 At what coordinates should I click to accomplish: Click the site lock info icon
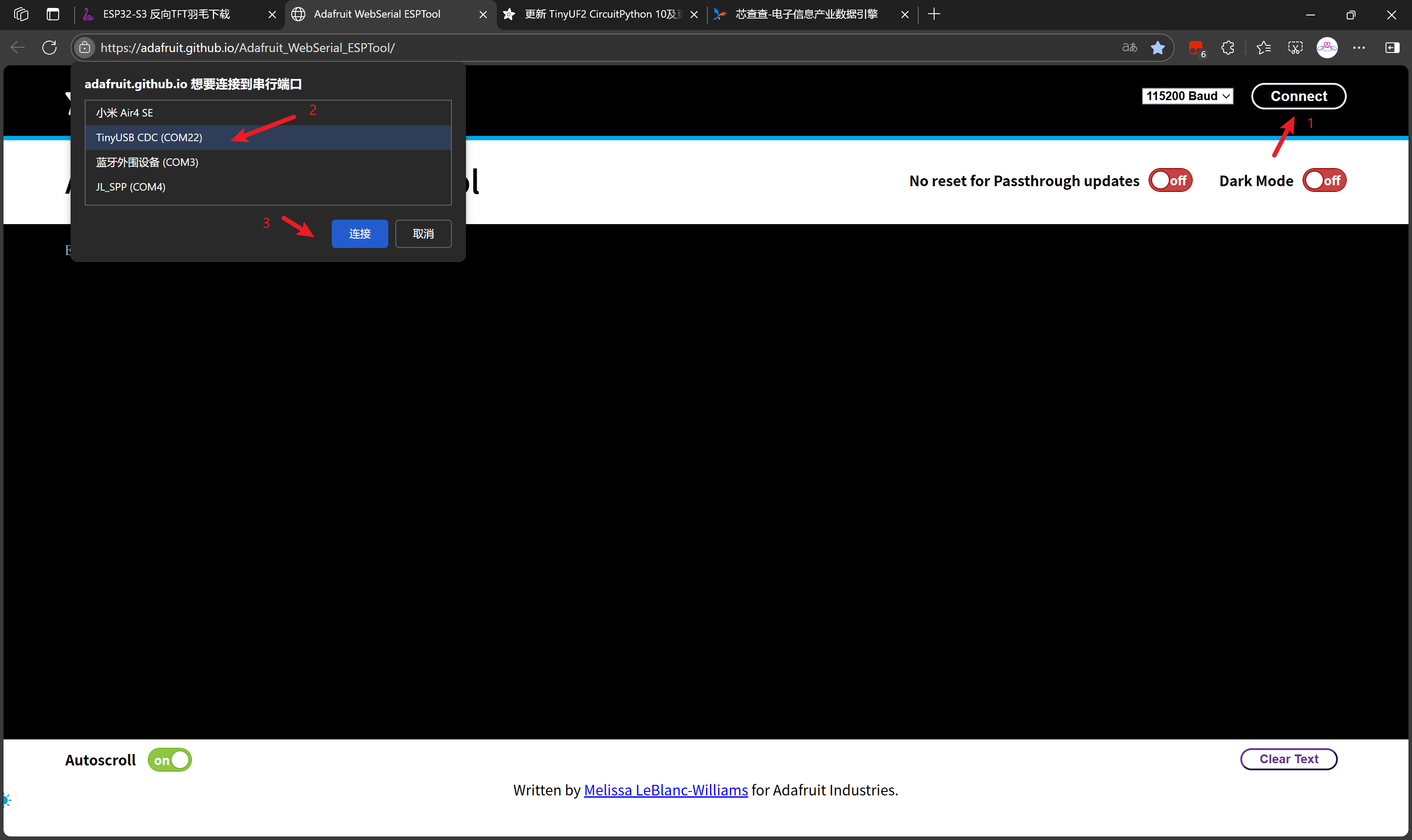85,48
